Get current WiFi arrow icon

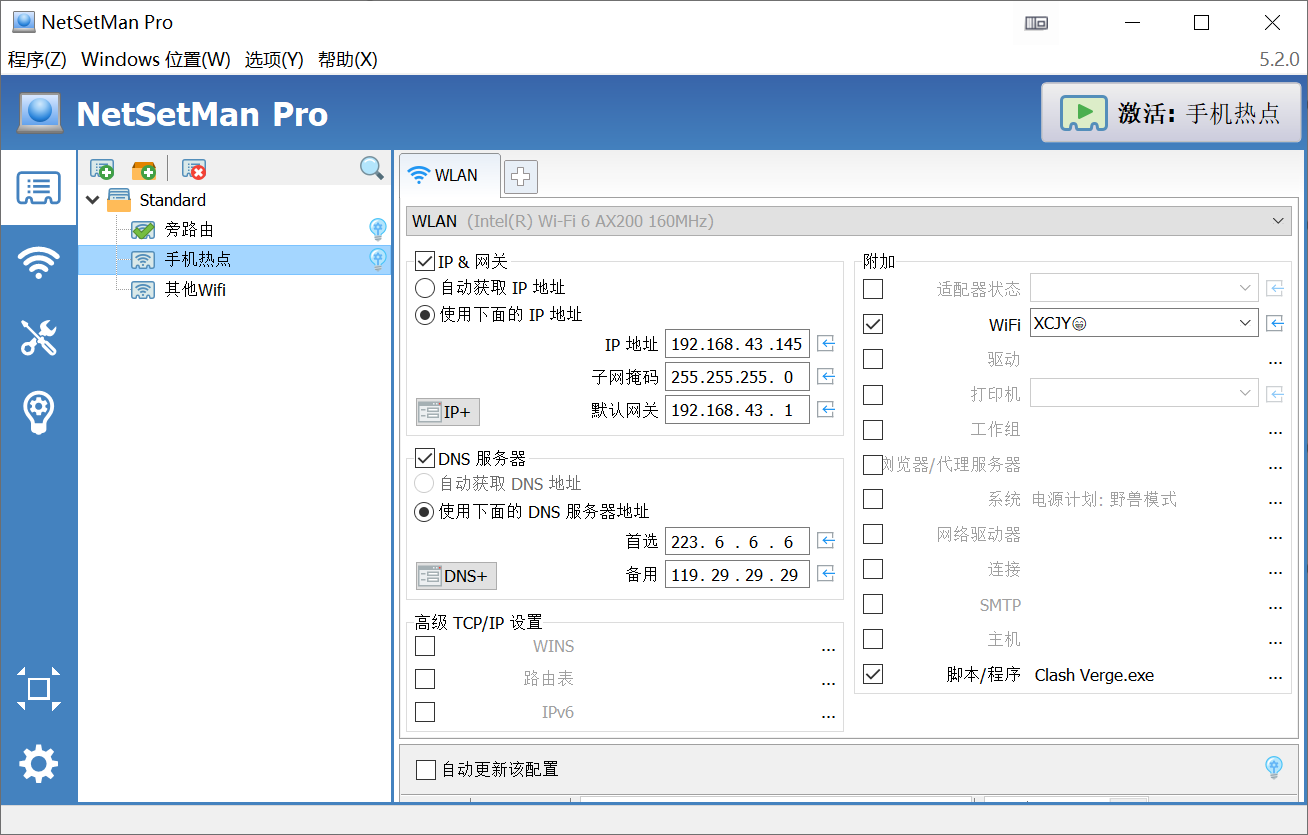point(1274,323)
